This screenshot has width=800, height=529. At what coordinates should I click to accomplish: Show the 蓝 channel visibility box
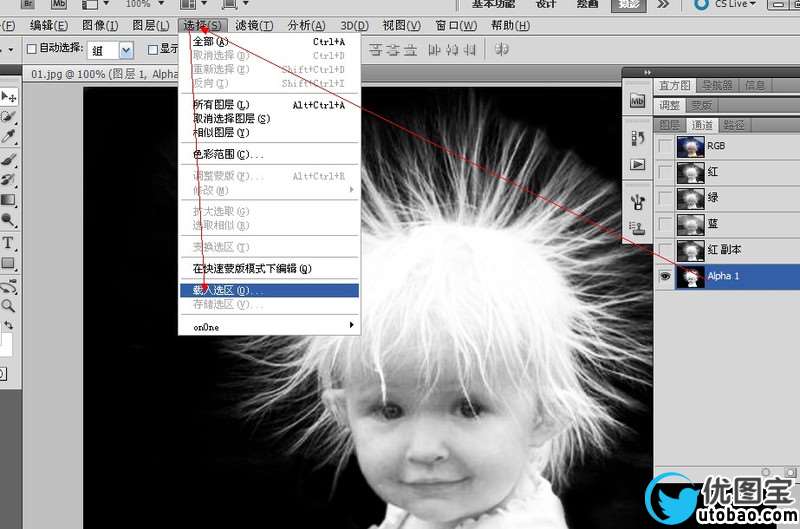[665, 224]
